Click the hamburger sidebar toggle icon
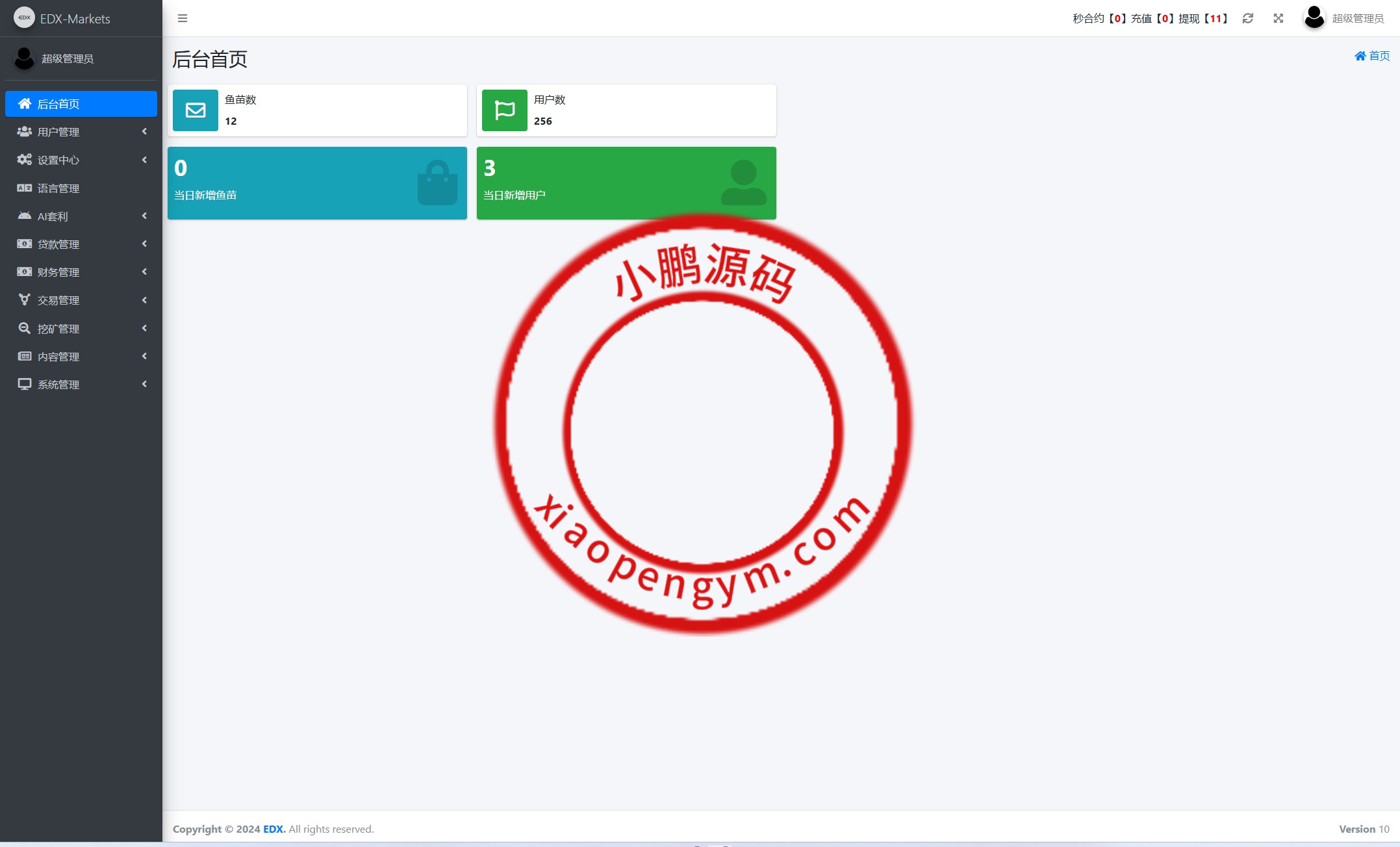This screenshot has height=847, width=1400. (183, 18)
